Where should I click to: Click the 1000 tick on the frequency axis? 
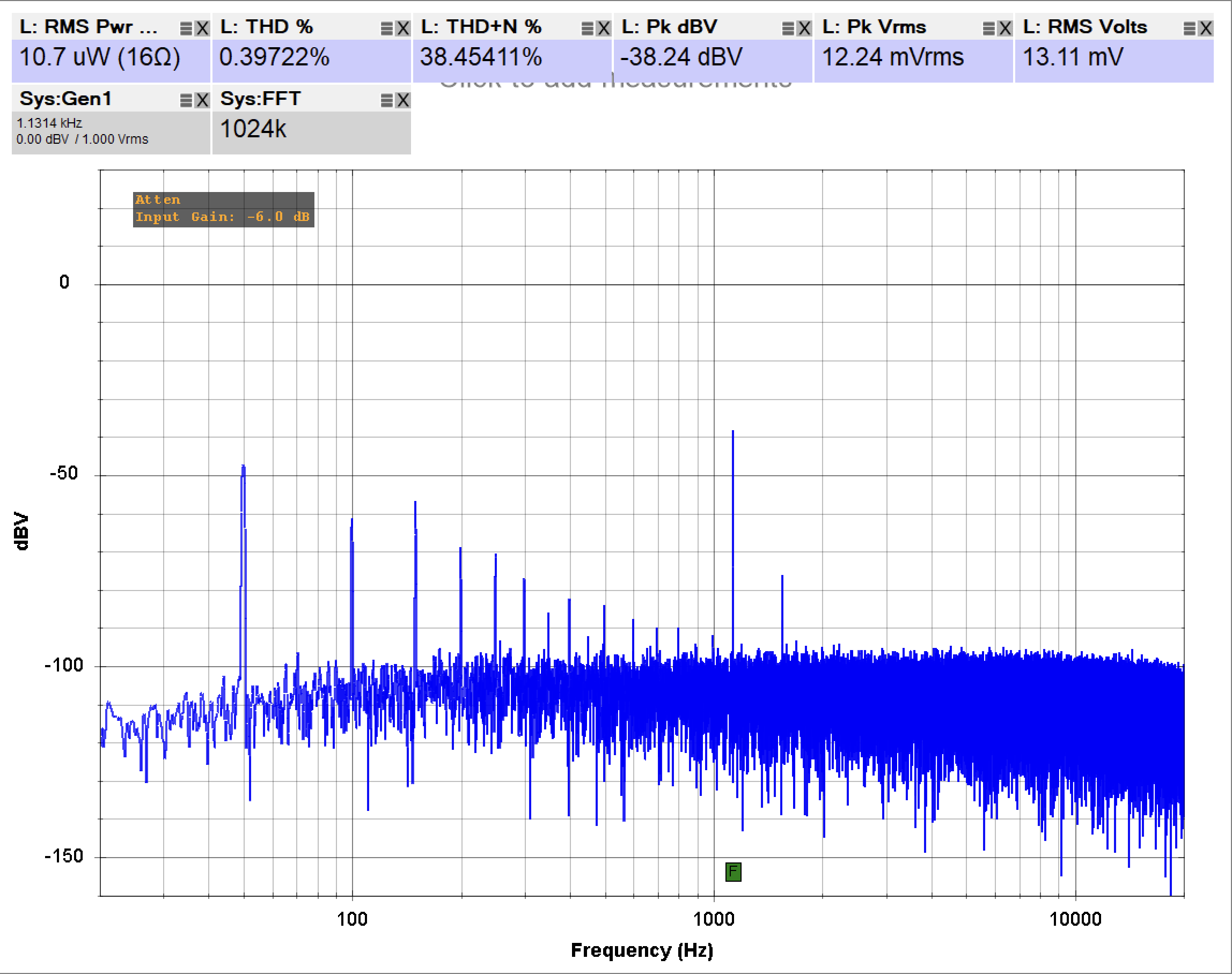point(714,919)
